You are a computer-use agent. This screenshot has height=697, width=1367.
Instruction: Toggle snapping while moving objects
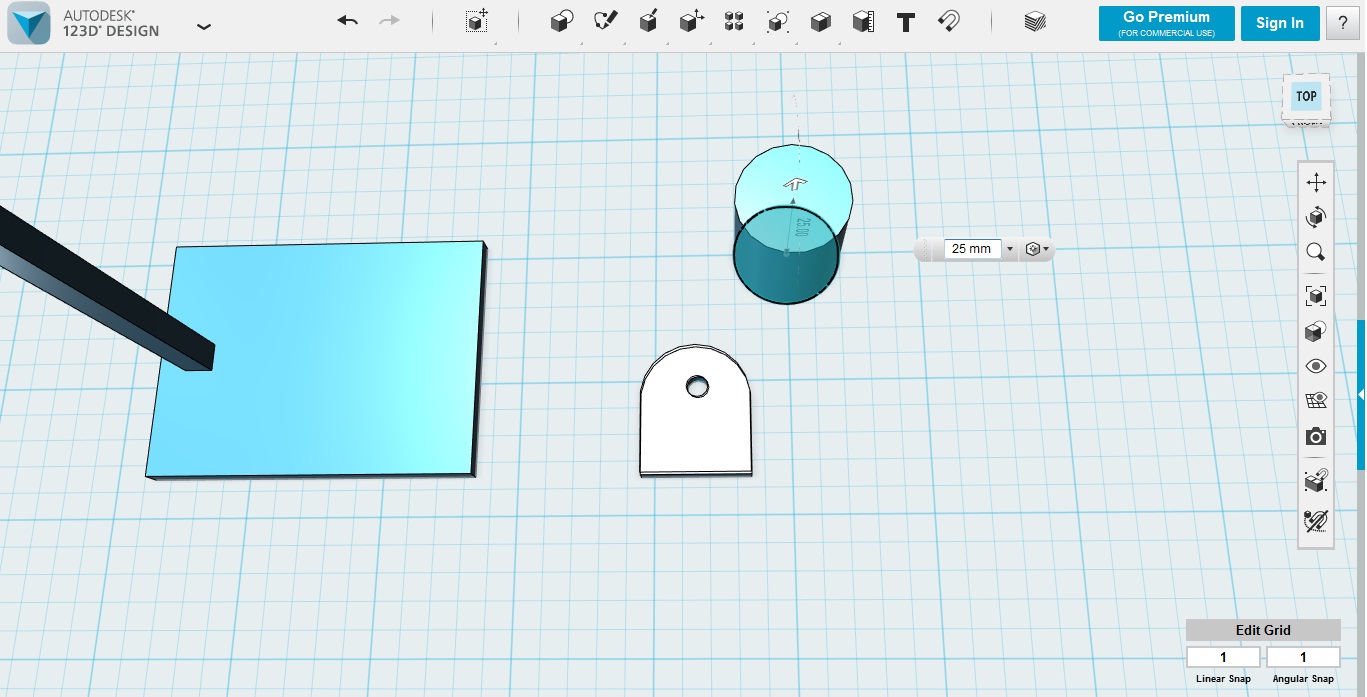point(1316,481)
